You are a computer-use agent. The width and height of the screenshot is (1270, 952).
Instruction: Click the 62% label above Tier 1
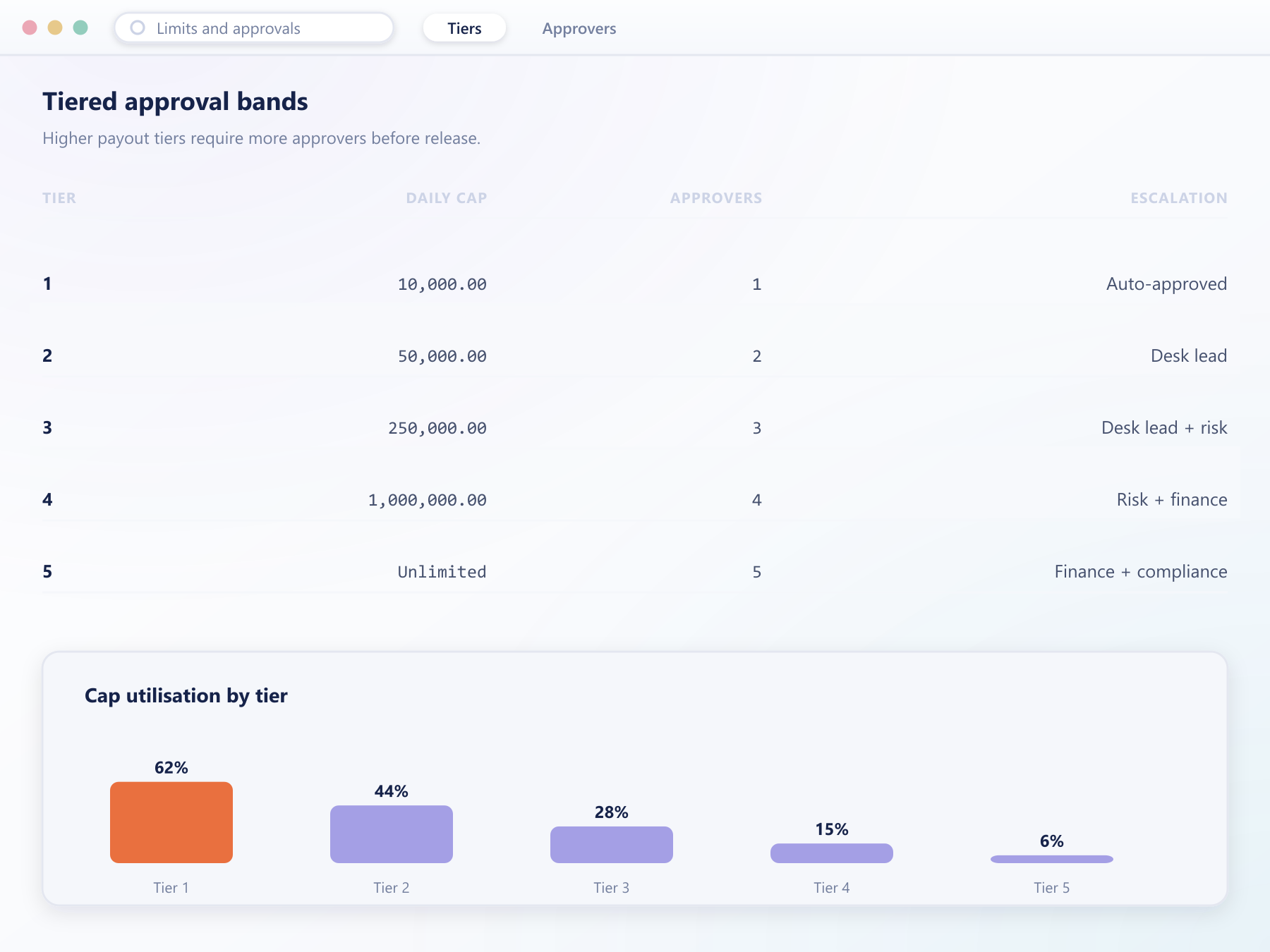pos(171,767)
